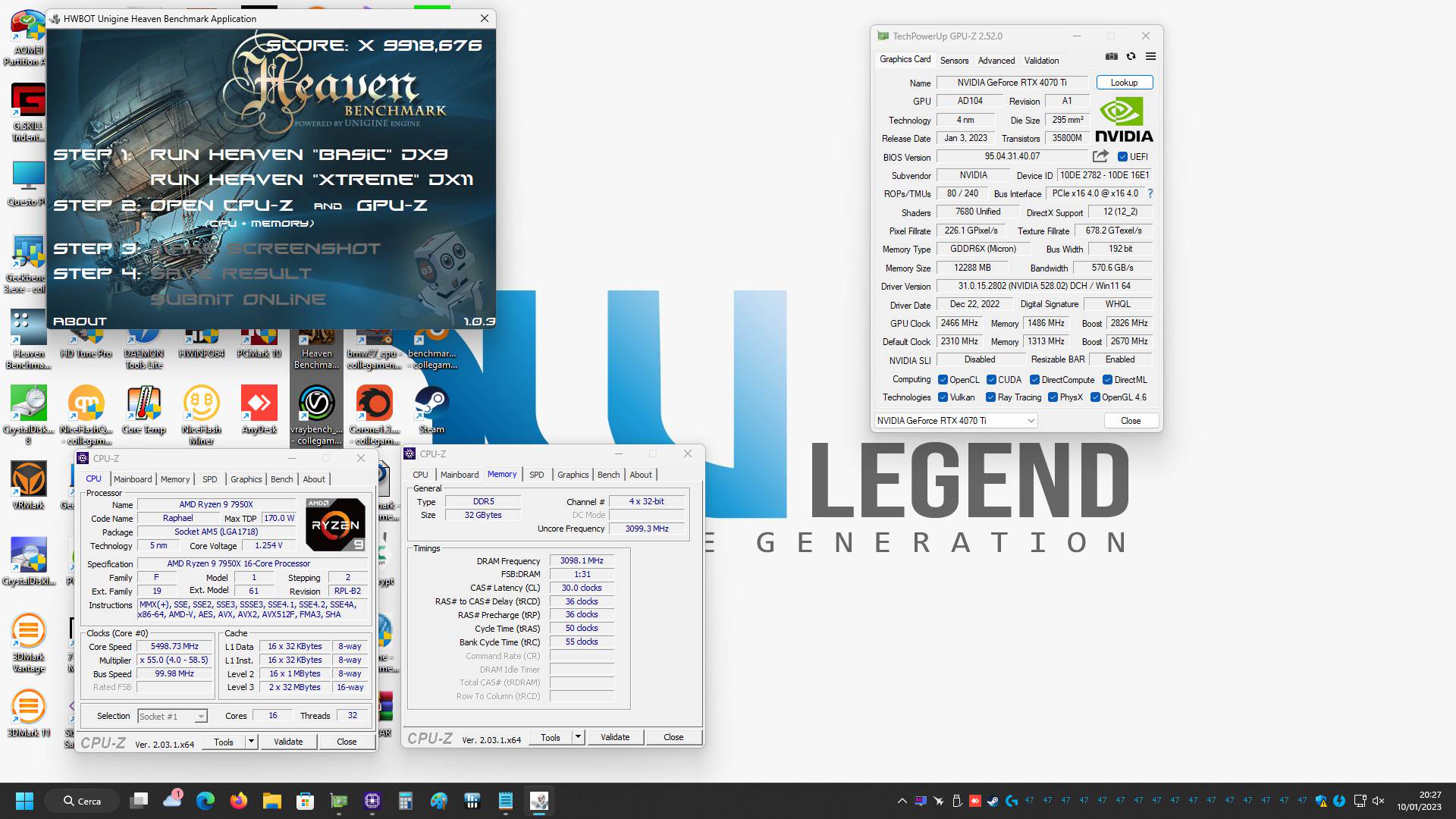Click Validate in CPU-Z CPU window

tap(288, 742)
